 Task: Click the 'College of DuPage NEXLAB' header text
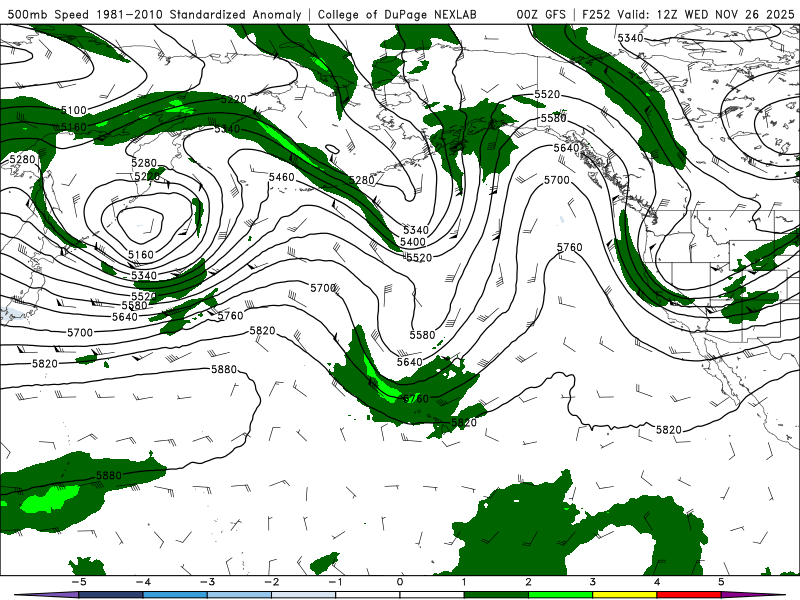click(397, 14)
